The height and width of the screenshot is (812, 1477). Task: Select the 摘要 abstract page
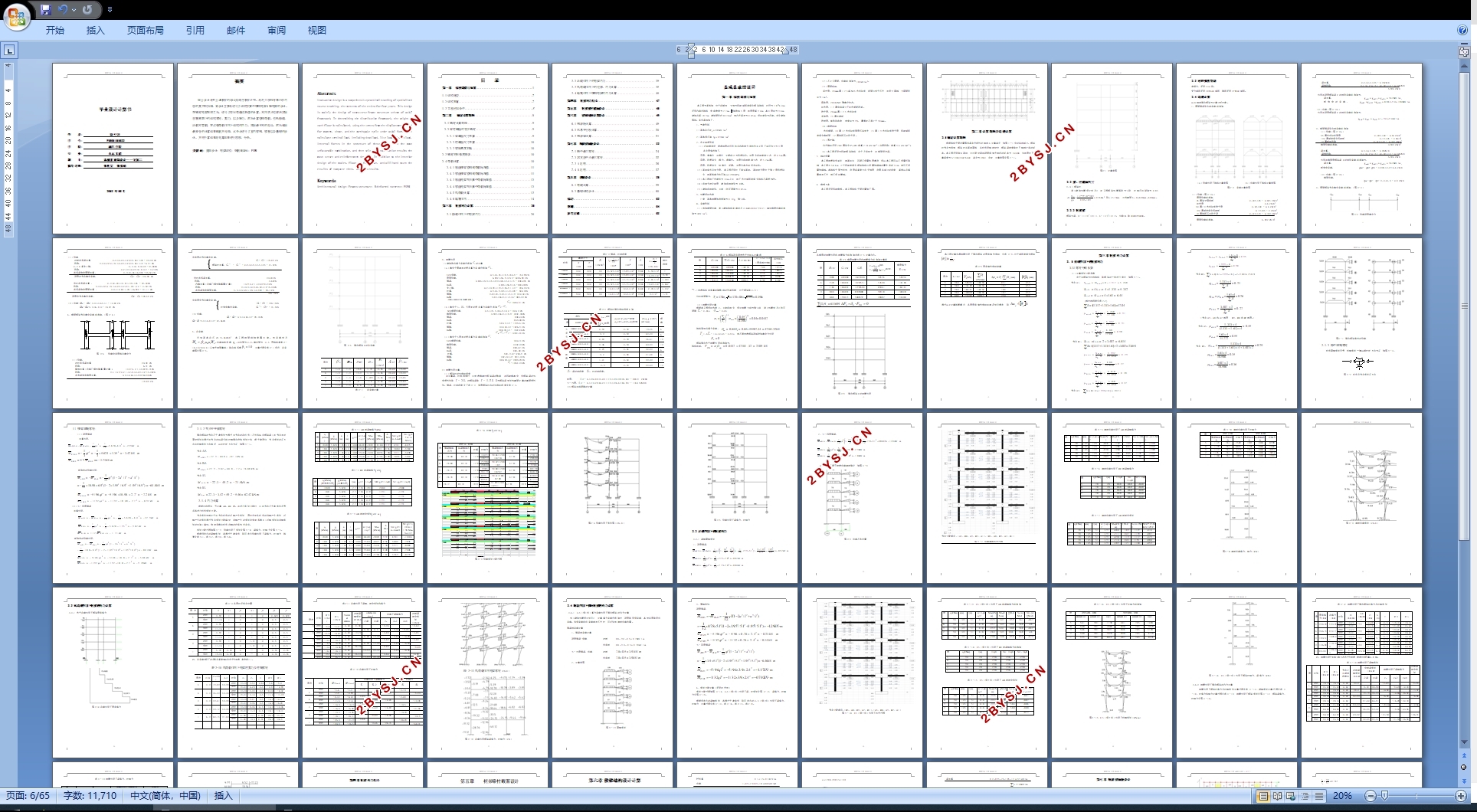pyautogui.click(x=237, y=149)
